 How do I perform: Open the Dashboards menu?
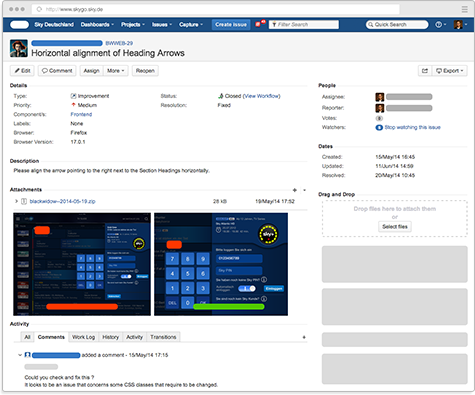(x=97, y=24)
